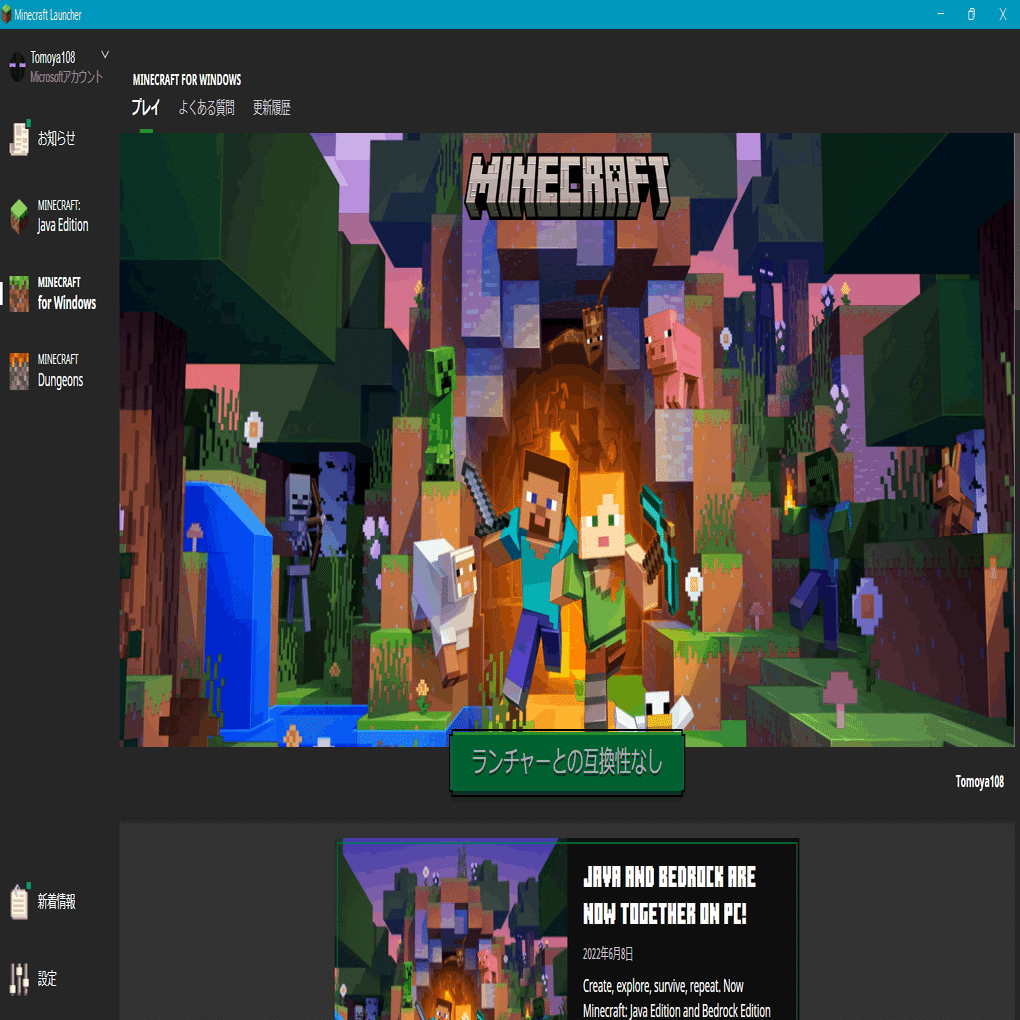Open 新着情報 sidebar label
Viewport: 1020px width, 1020px height.
[x=56, y=901]
